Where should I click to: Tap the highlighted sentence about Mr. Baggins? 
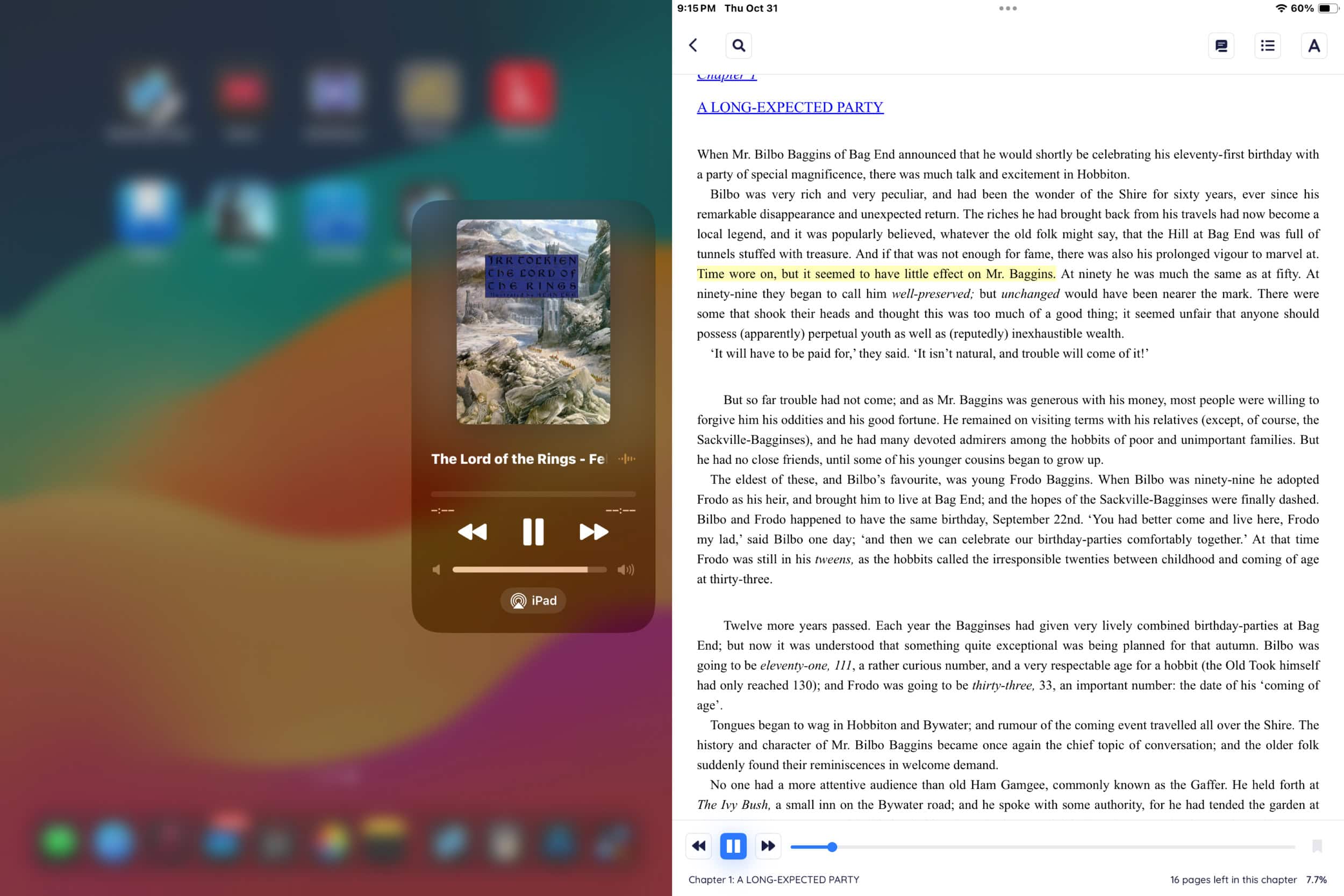coord(875,274)
